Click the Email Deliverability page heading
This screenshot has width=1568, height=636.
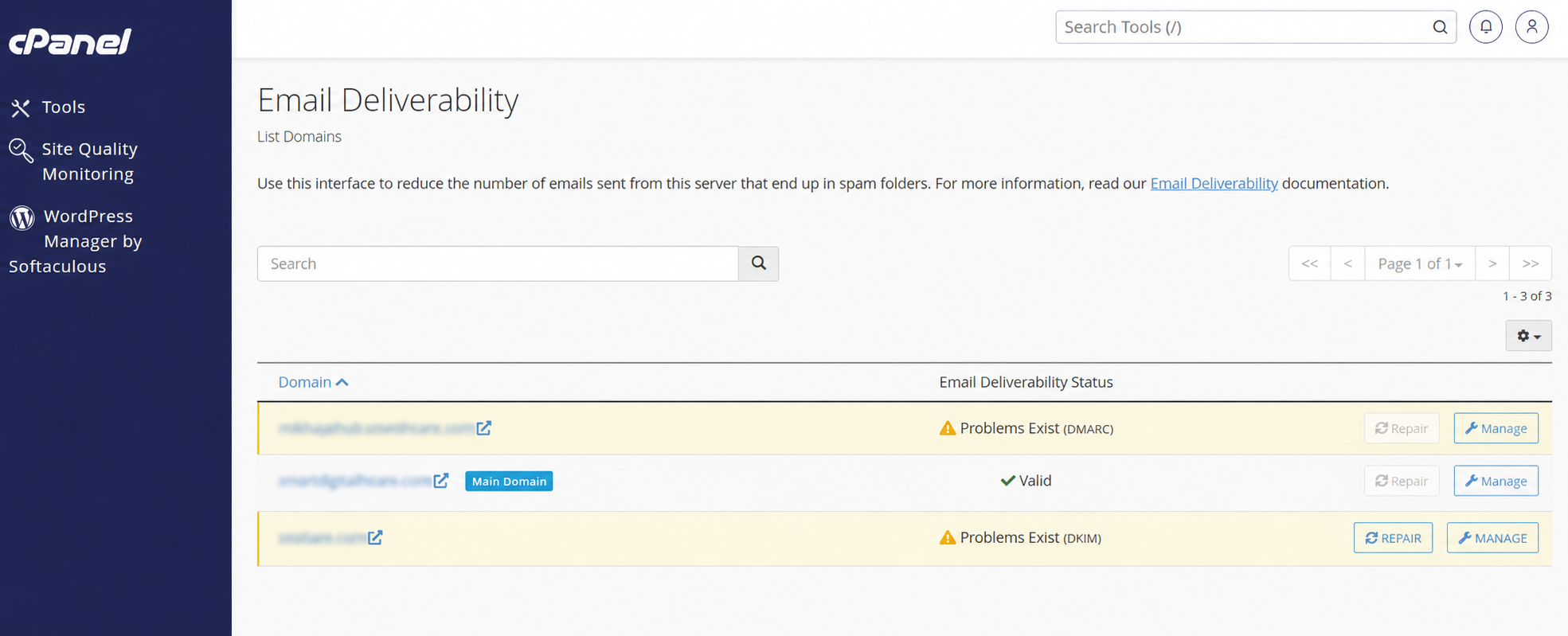pos(388,100)
